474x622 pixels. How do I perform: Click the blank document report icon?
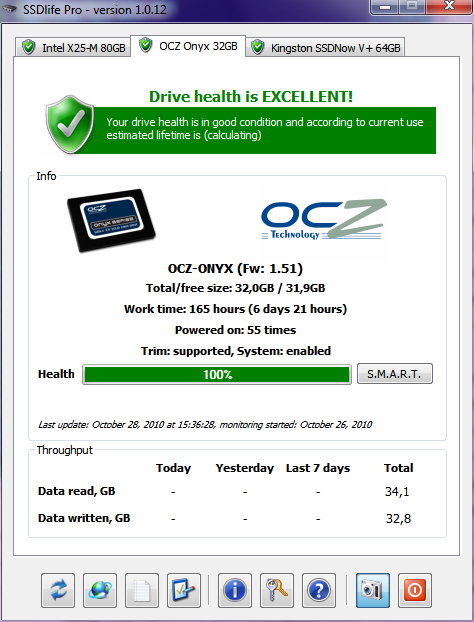(142, 590)
